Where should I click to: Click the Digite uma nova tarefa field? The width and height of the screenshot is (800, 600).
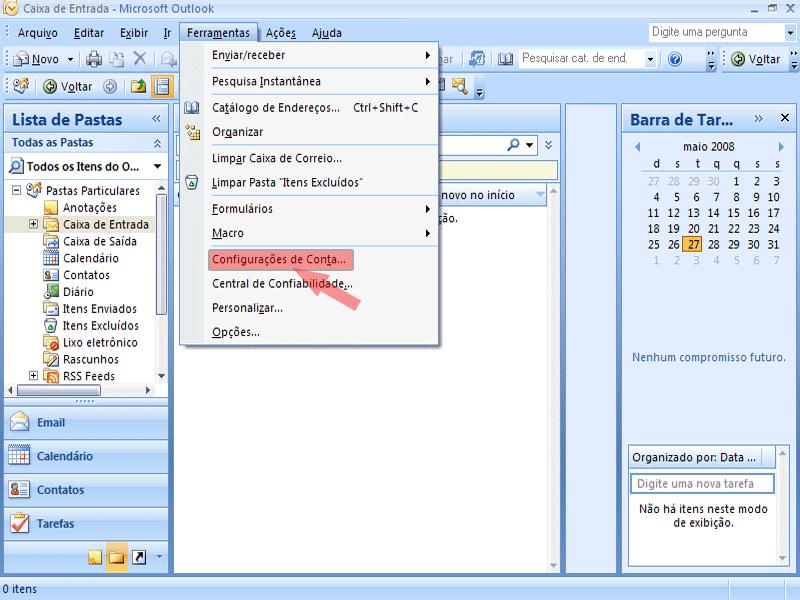pos(704,484)
